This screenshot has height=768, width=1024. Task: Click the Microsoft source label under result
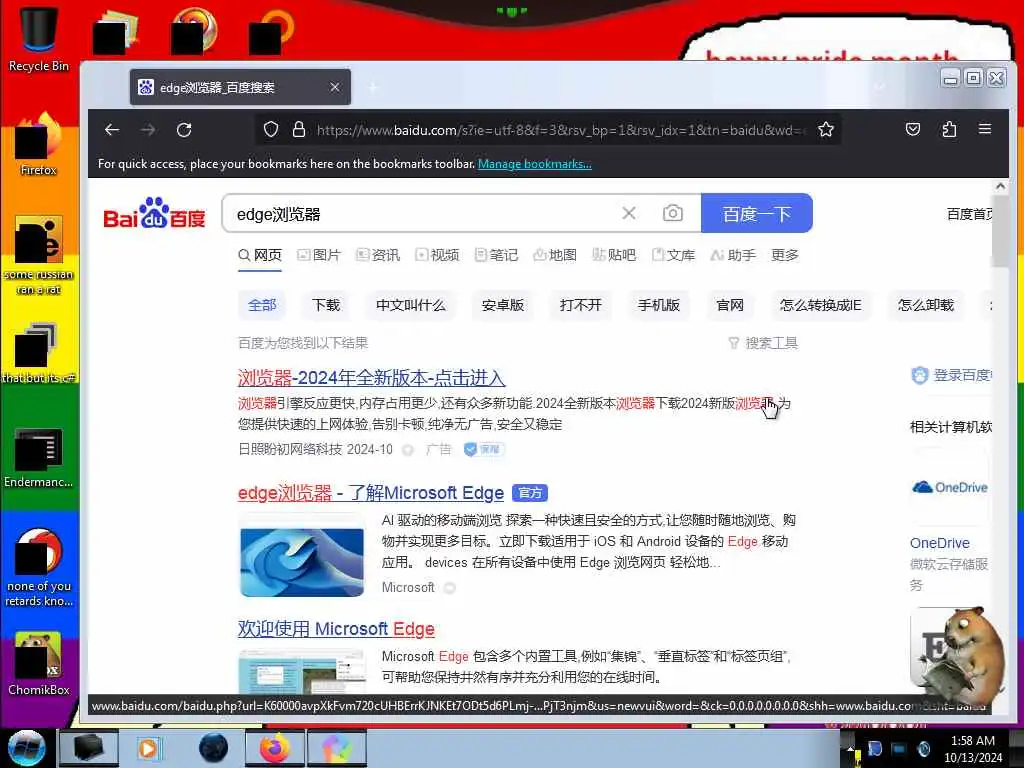click(408, 587)
